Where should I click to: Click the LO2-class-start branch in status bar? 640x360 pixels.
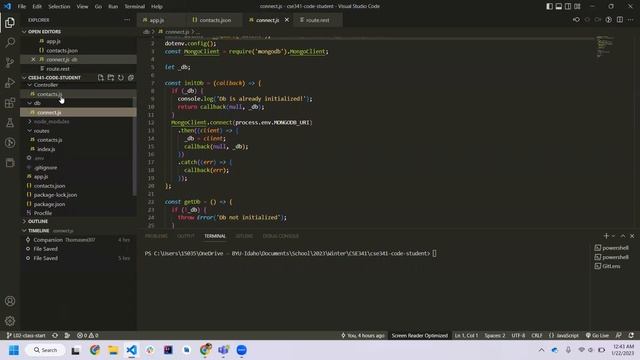27,335
